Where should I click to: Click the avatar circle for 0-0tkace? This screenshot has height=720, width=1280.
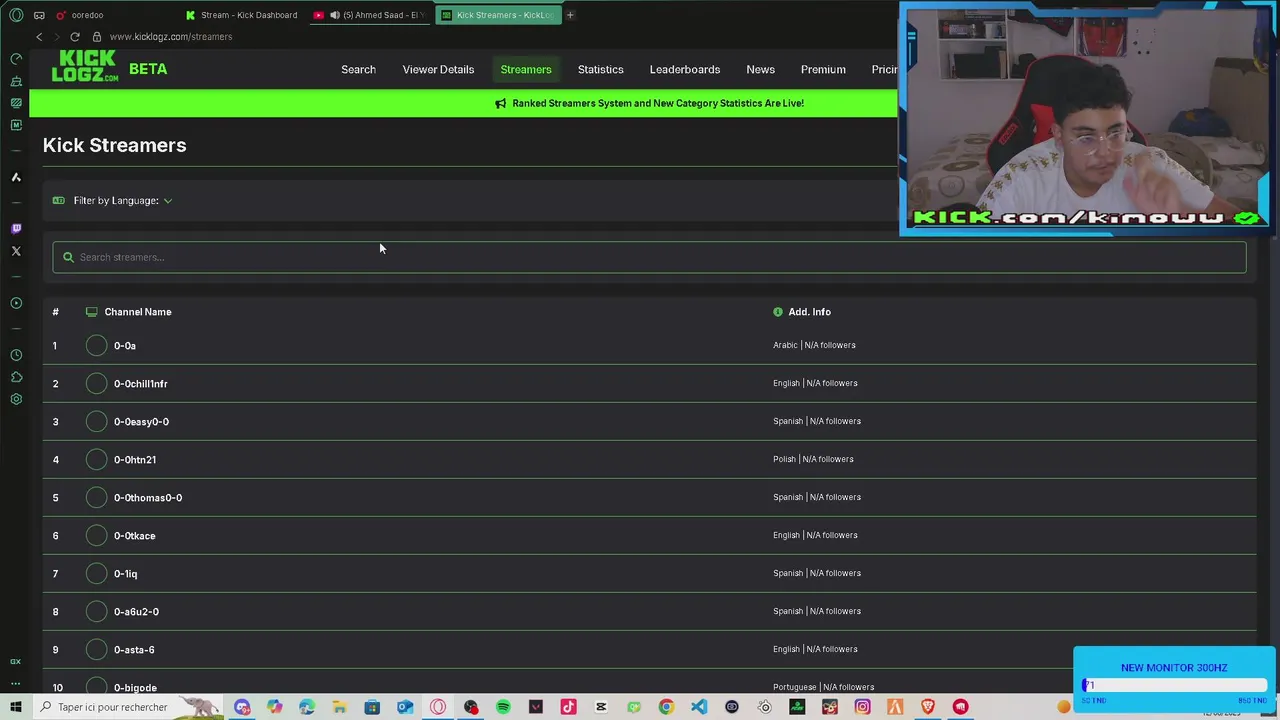pos(96,536)
